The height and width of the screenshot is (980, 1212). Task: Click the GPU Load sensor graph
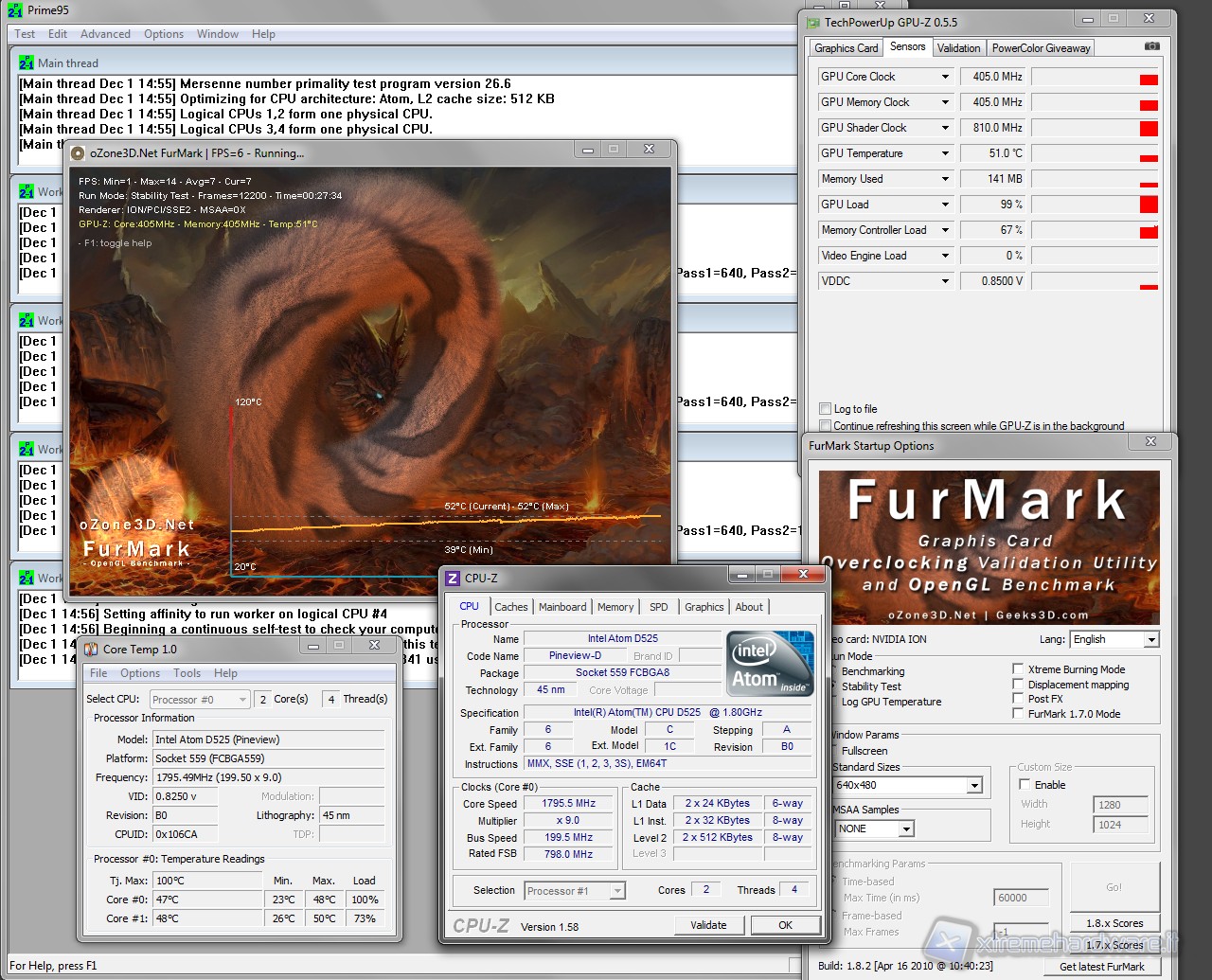click(1094, 205)
